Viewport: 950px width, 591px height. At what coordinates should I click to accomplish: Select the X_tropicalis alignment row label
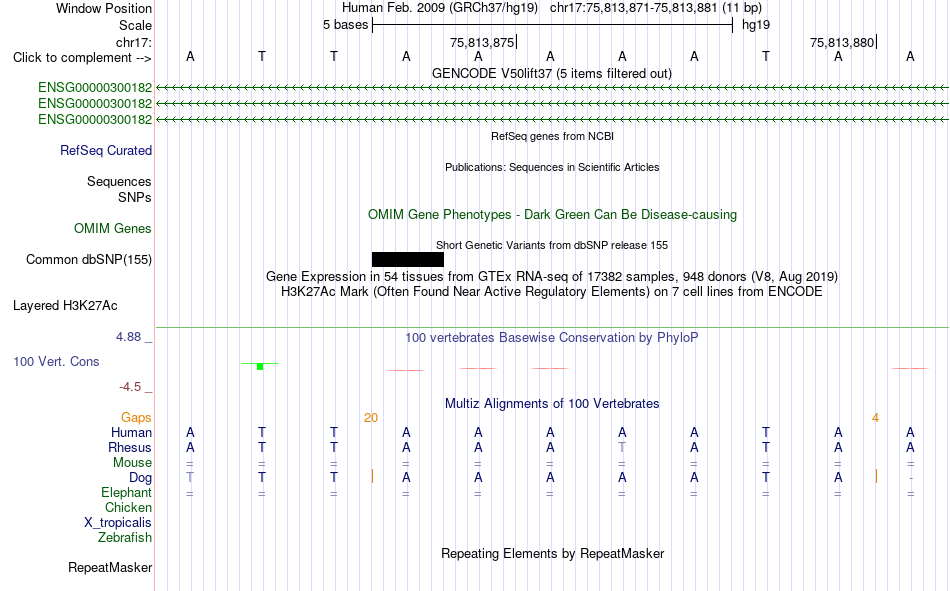pos(118,523)
